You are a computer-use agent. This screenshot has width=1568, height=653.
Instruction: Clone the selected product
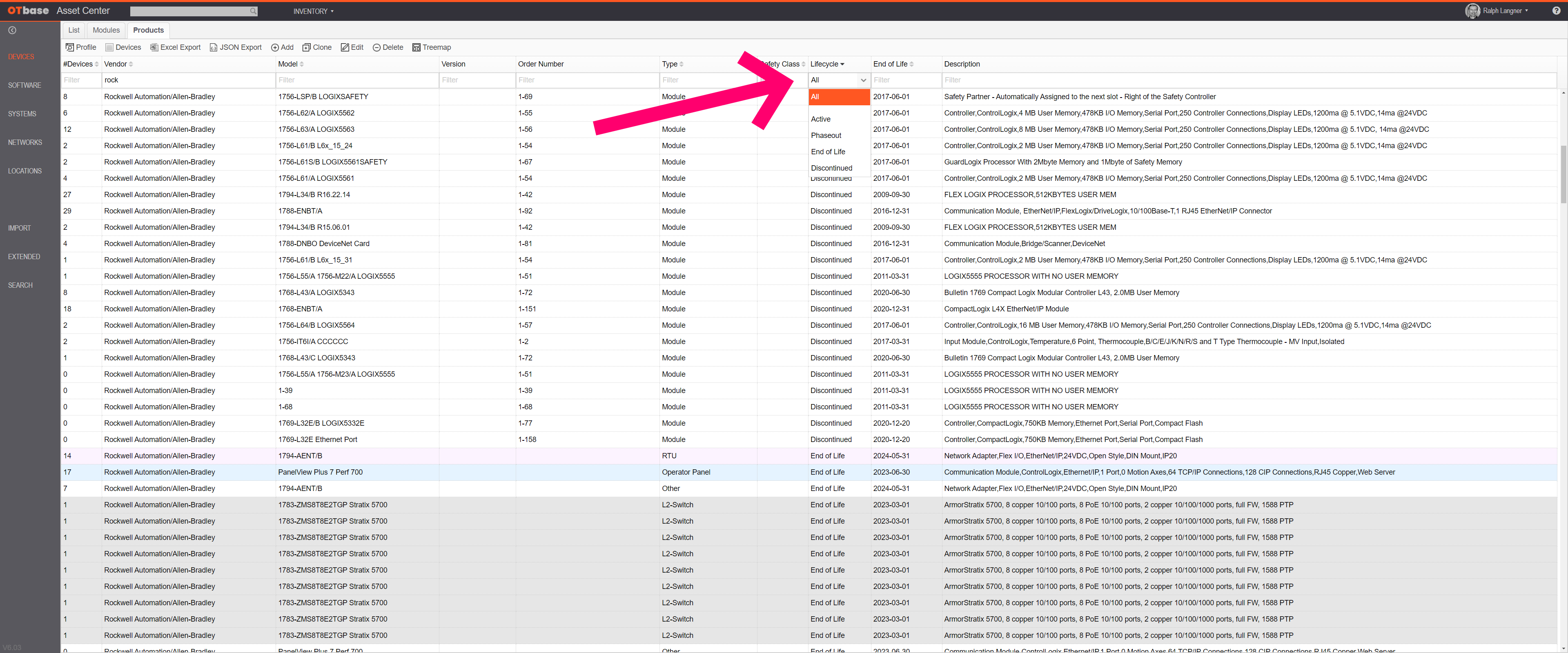pyautogui.click(x=316, y=47)
